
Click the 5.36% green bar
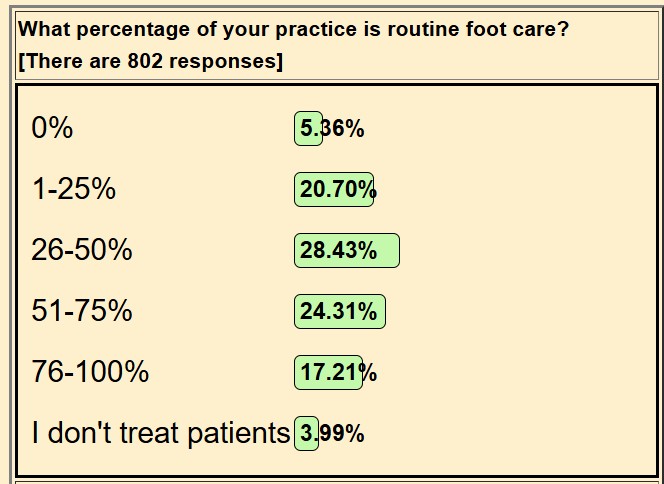click(308, 128)
